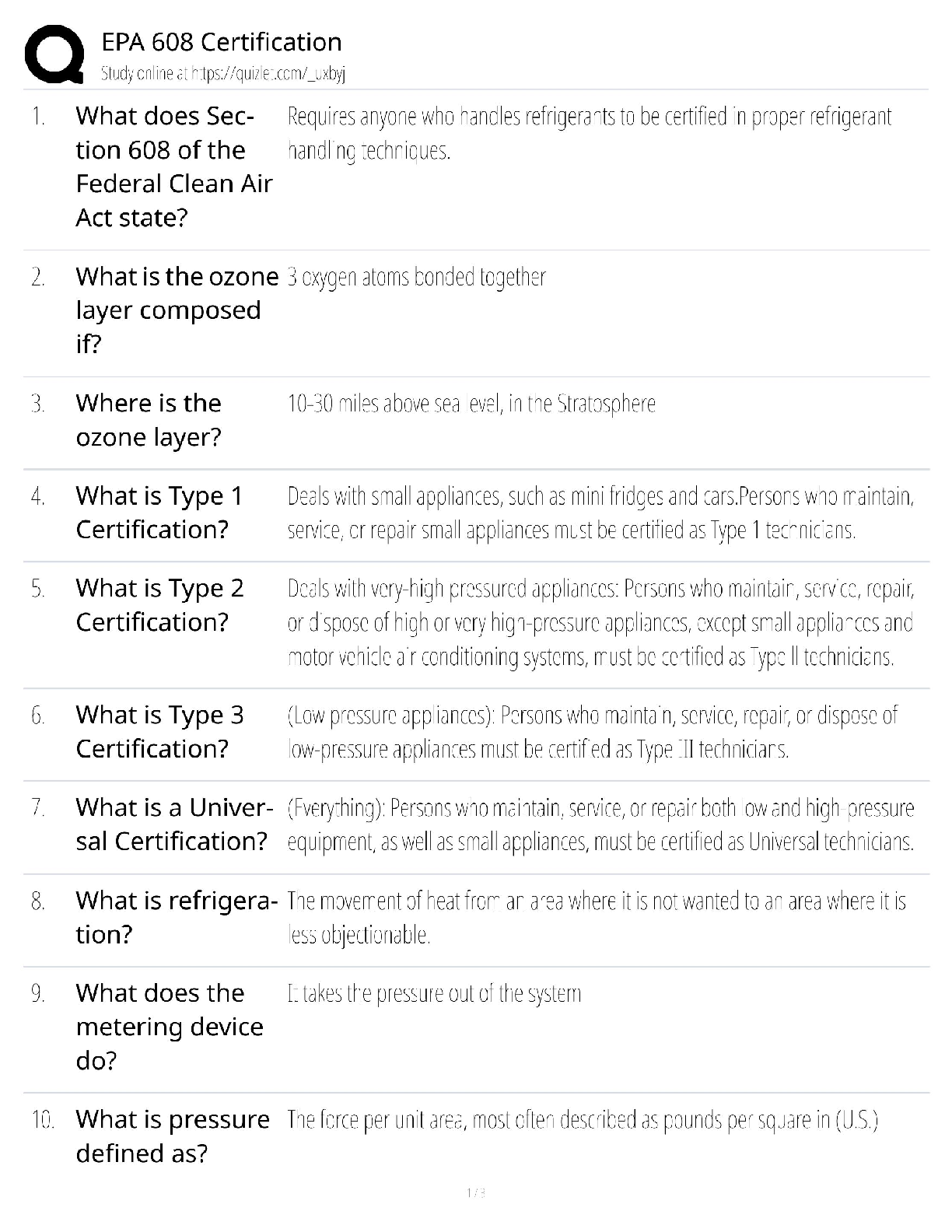
Task: Click the Type 2 Certification question
Action: (x=159, y=605)
